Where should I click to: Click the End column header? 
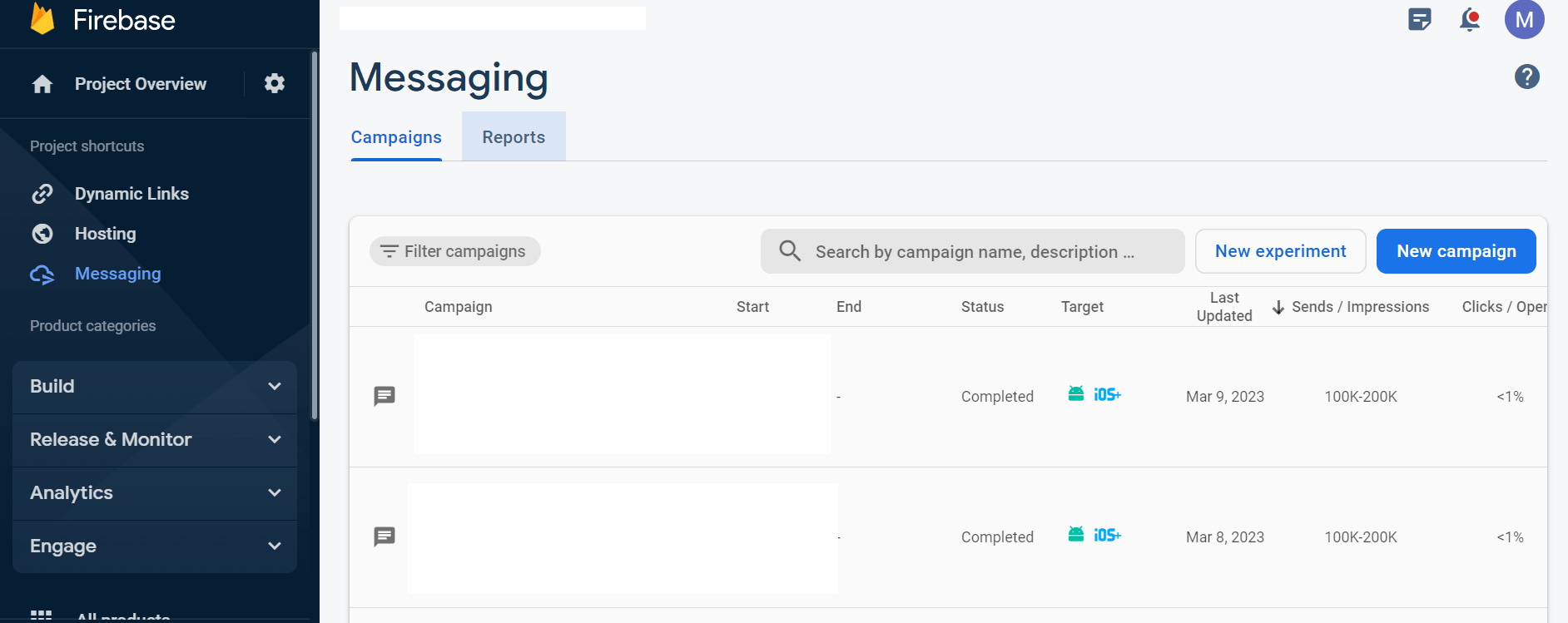coord(849,307)
